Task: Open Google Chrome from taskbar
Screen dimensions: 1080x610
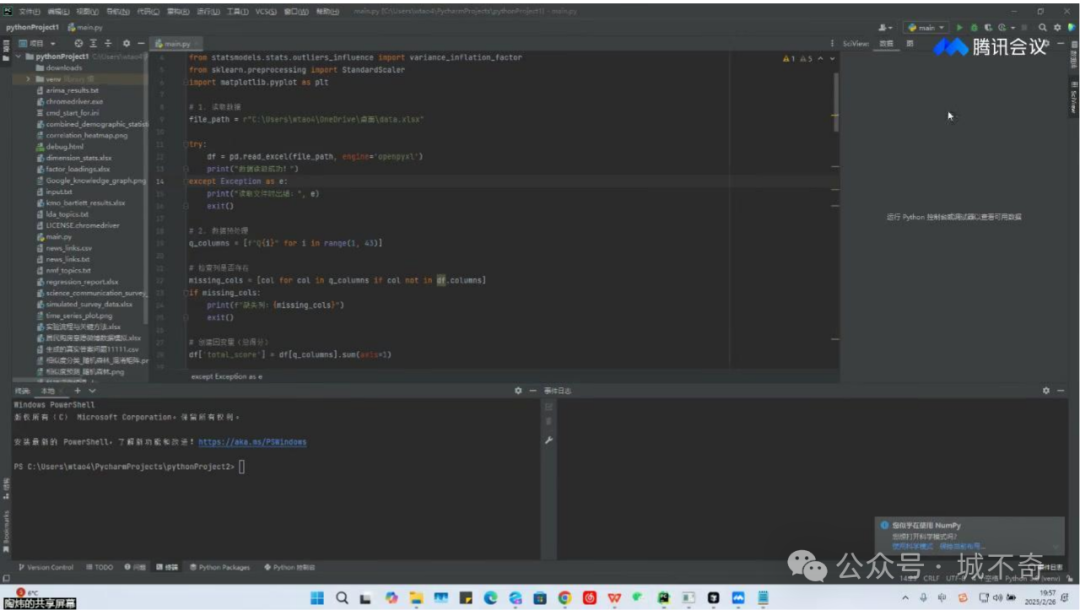Action: (x=565, y=598)
